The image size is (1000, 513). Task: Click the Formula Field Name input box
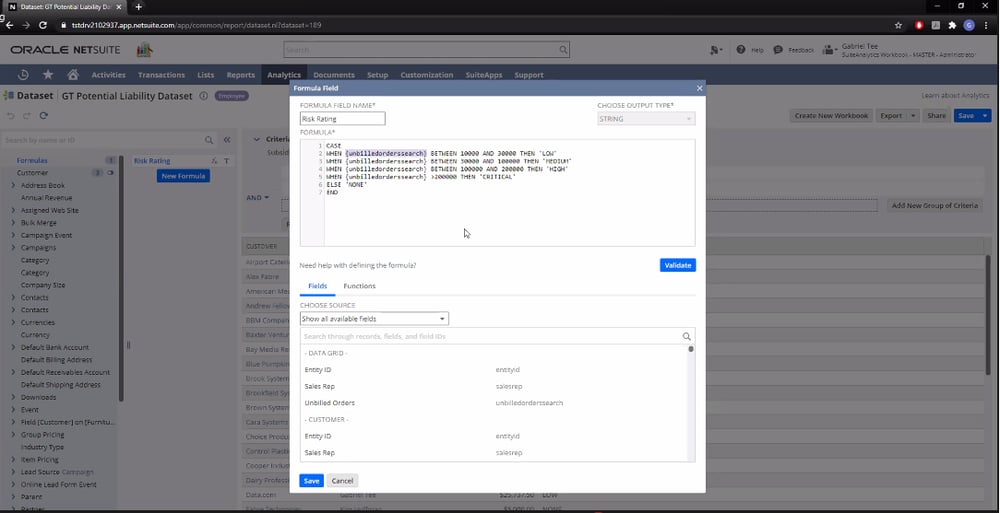coord(342,119)
